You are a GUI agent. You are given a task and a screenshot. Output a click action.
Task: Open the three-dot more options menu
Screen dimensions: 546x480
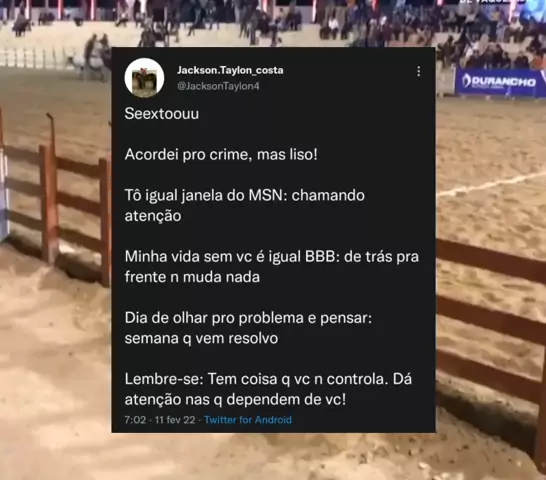(419, 71)
